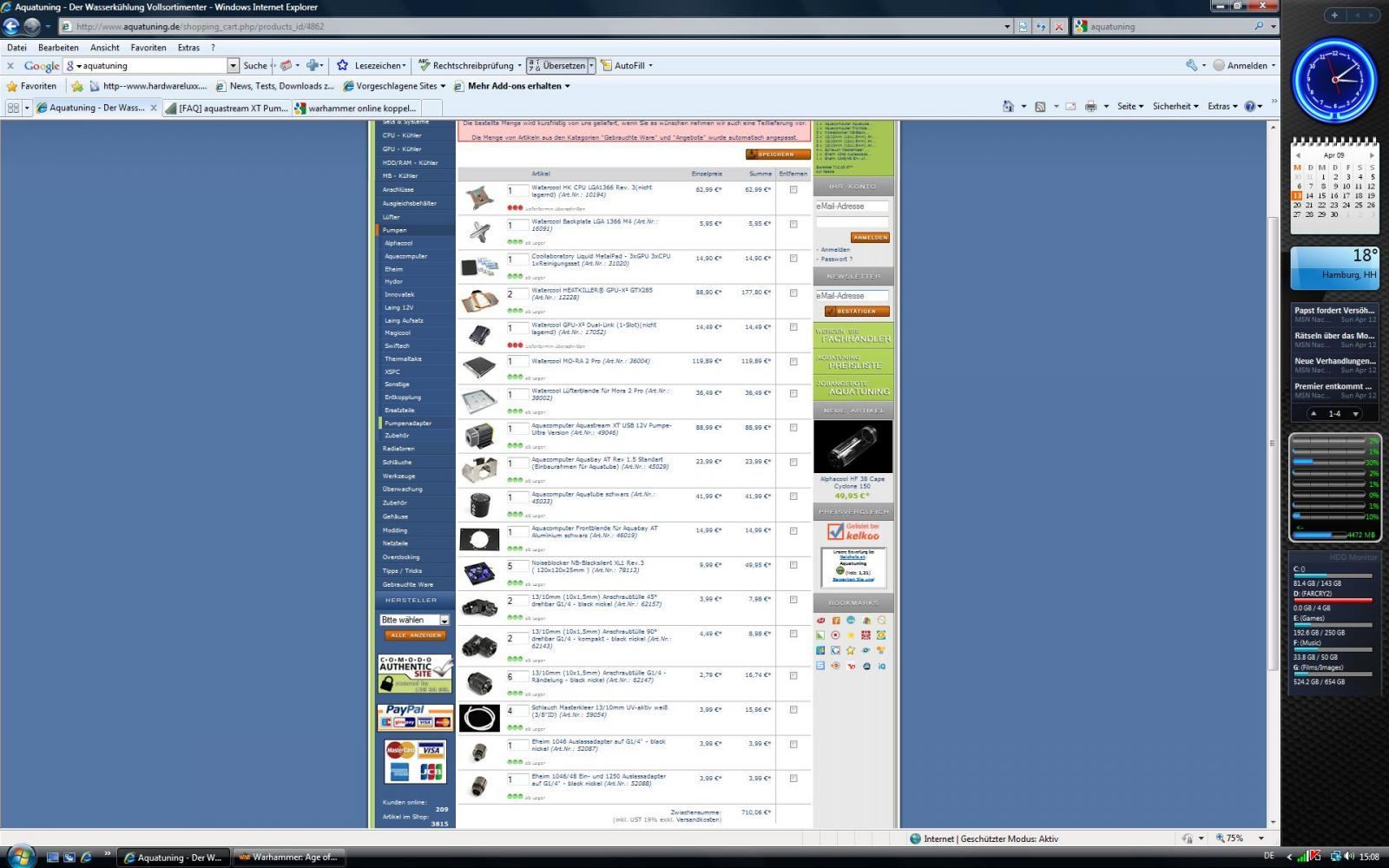The width and height of the screenshot is (1389, 868).
Task: Click the Ihr Konto eMail-Adresse field
Action: click(x=852, y=207)
